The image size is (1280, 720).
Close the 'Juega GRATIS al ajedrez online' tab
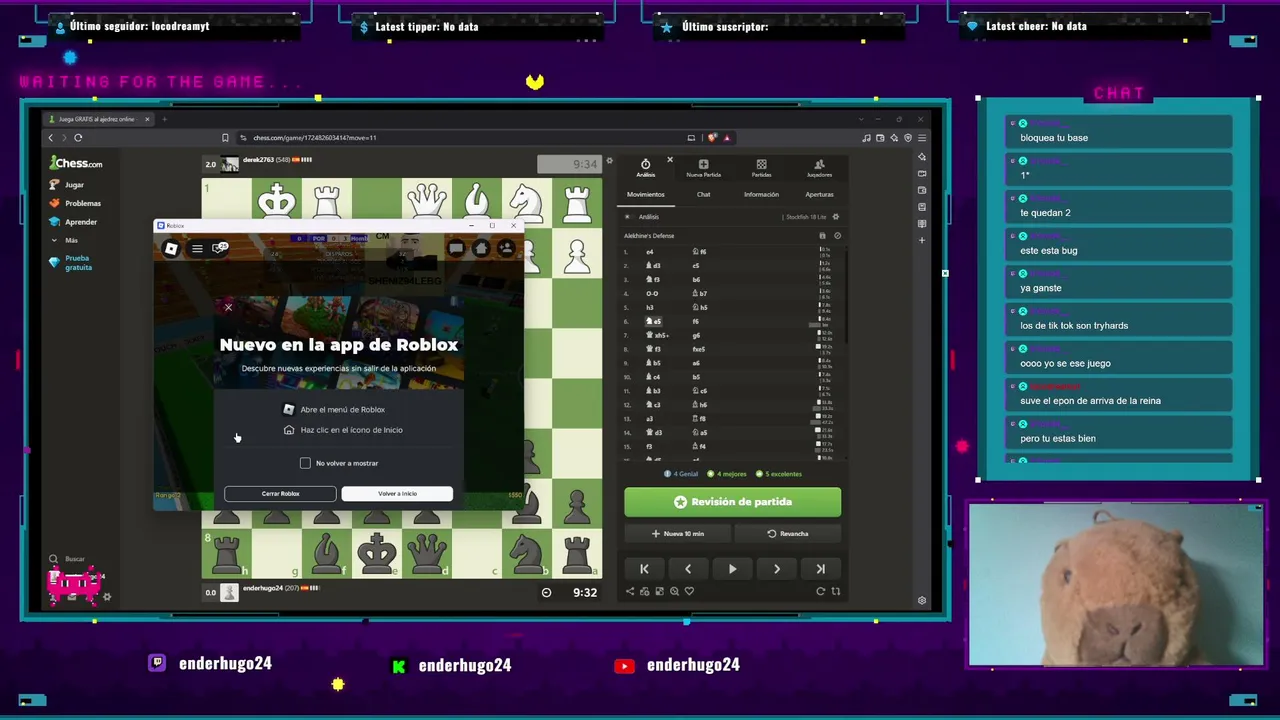(x=147, y=119)
